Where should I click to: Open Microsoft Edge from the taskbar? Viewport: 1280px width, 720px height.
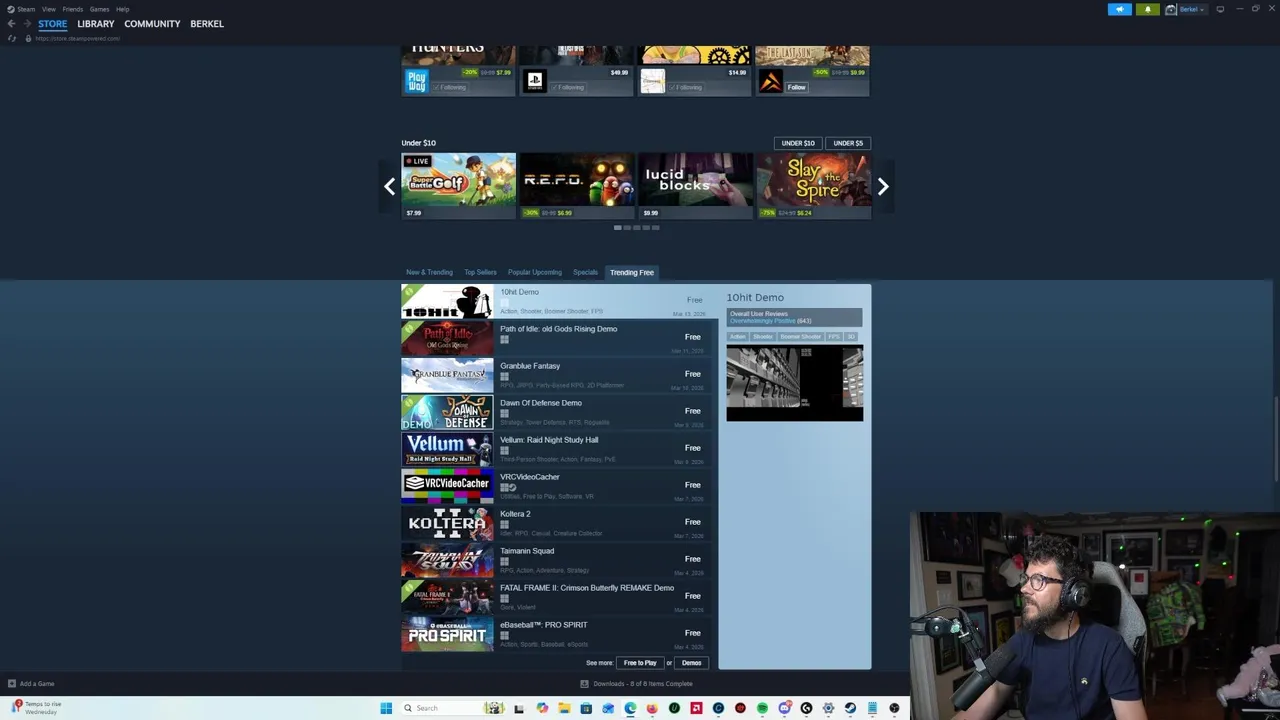630,708
